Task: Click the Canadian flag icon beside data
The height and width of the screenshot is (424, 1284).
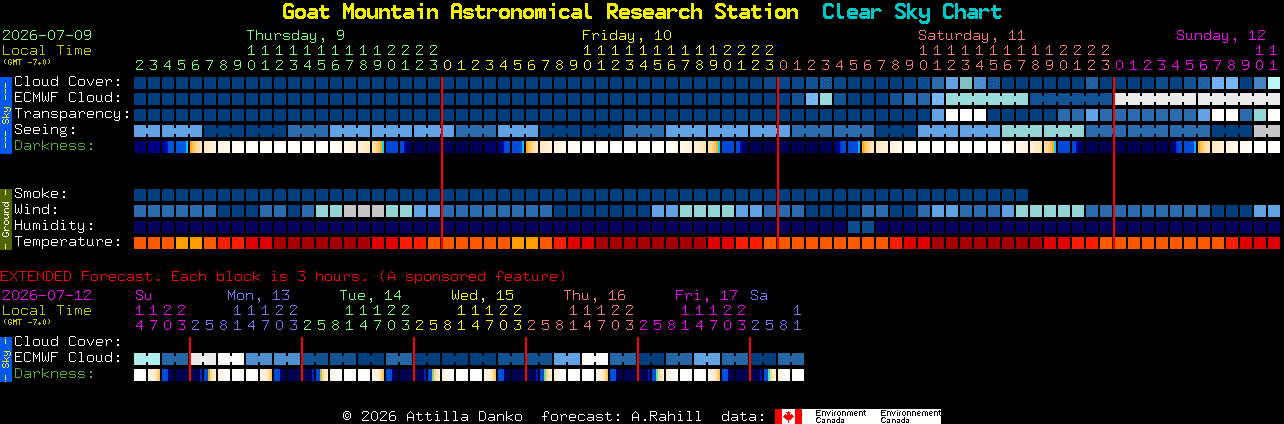Action: [789, 416]
